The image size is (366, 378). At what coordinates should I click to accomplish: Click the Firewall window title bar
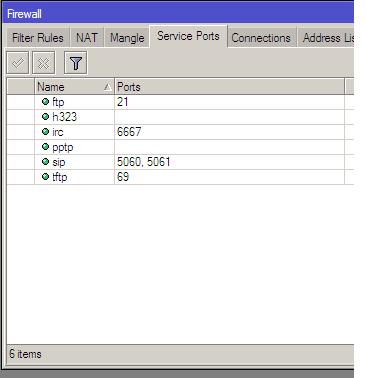pos(178,14)
